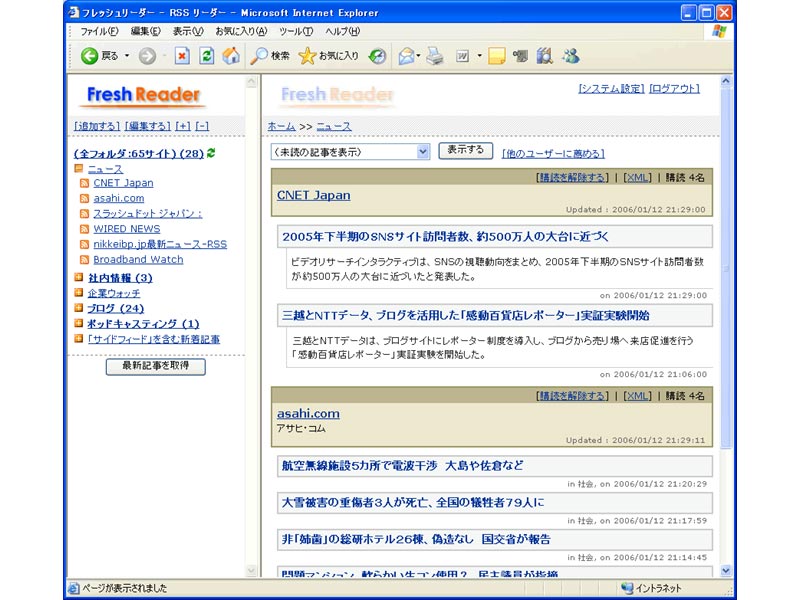
Task: Click 購読を解除する in the CNET Japan header
Action: tap(572, 178)
